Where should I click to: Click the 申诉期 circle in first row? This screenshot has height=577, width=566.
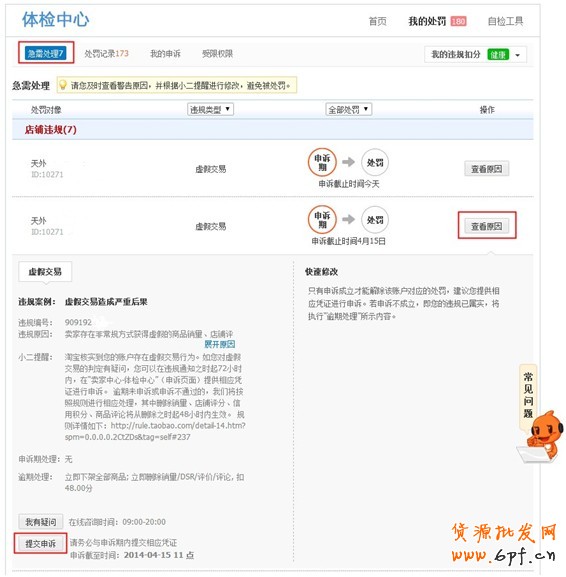pos(322,162)
